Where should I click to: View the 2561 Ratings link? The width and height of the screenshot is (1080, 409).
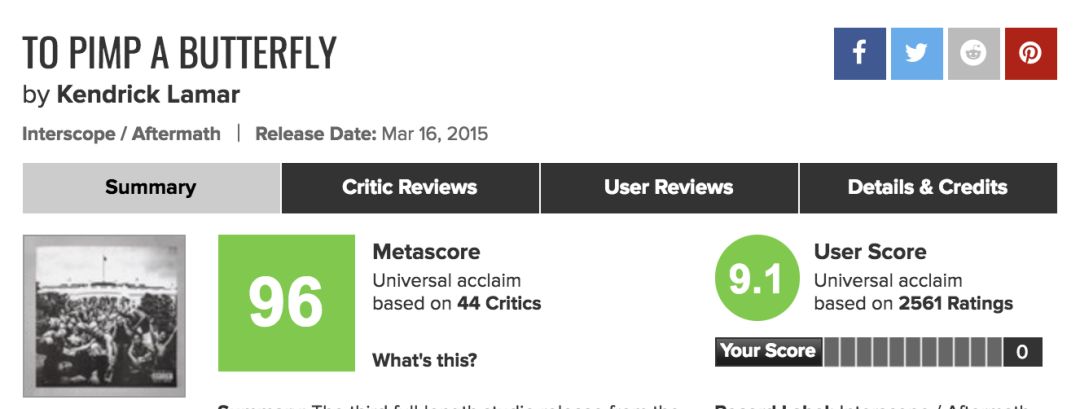click(955, 303)
